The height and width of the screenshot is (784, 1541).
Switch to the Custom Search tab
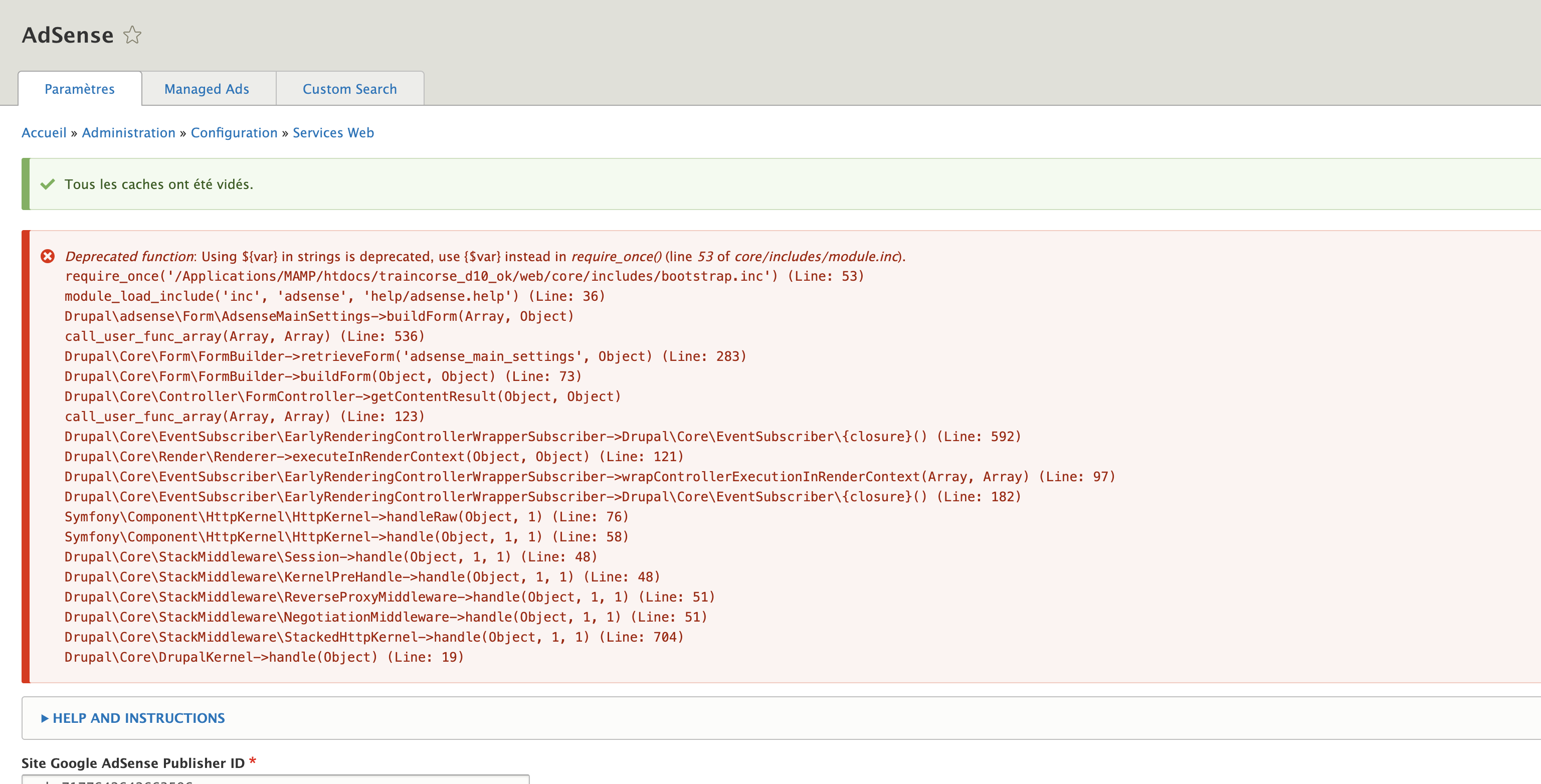pos(349,89)
